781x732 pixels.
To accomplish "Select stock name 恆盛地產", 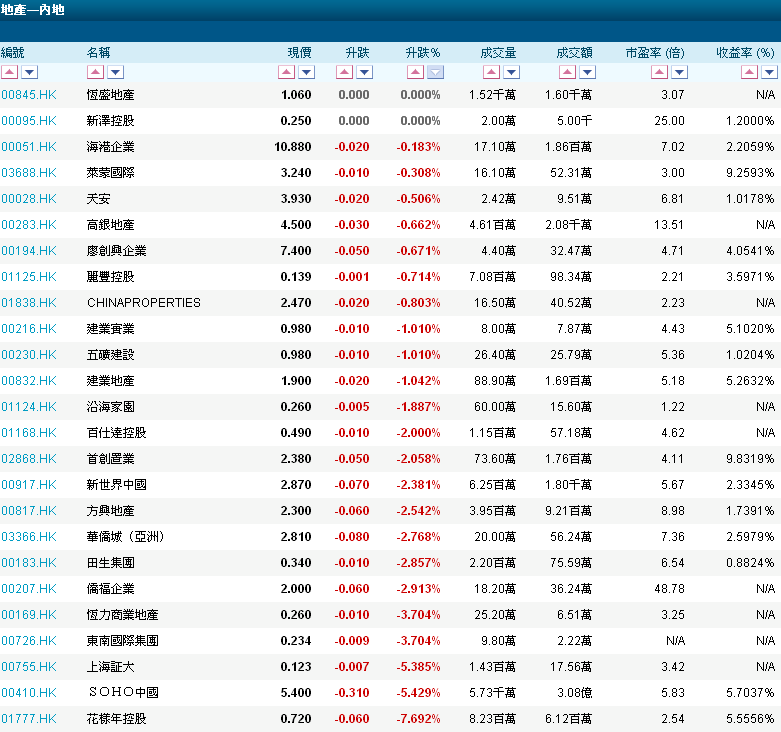I will pyautogui.click(x=111, y=95).
